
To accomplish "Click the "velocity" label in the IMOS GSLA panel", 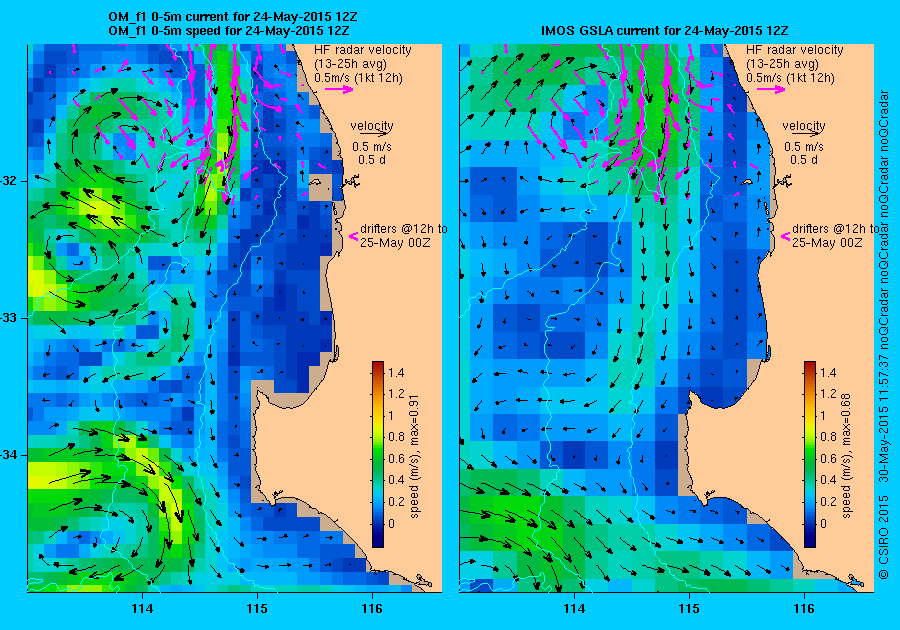I will coord(804,125).
